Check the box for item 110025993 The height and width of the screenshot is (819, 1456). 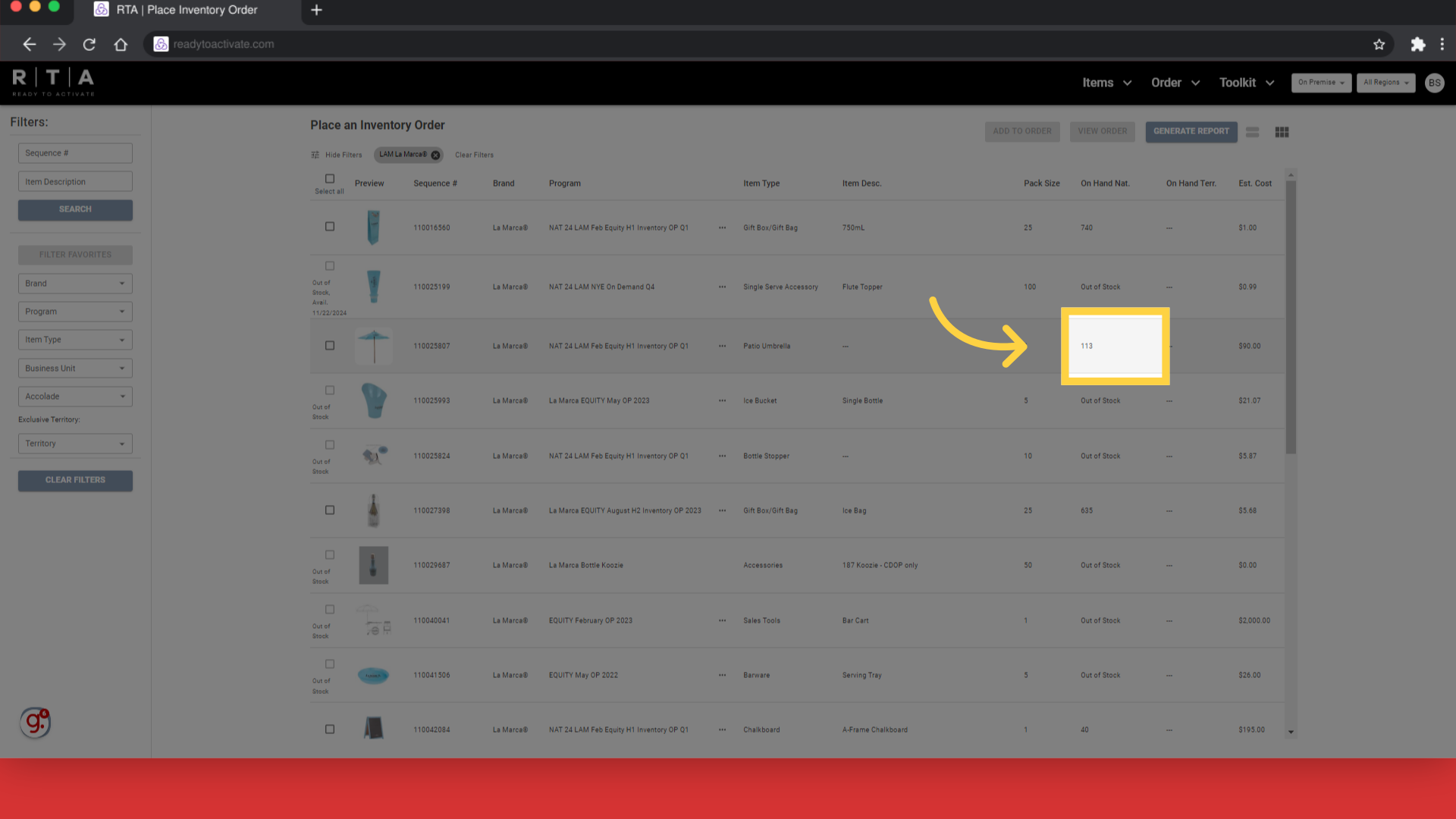(330, 391)
